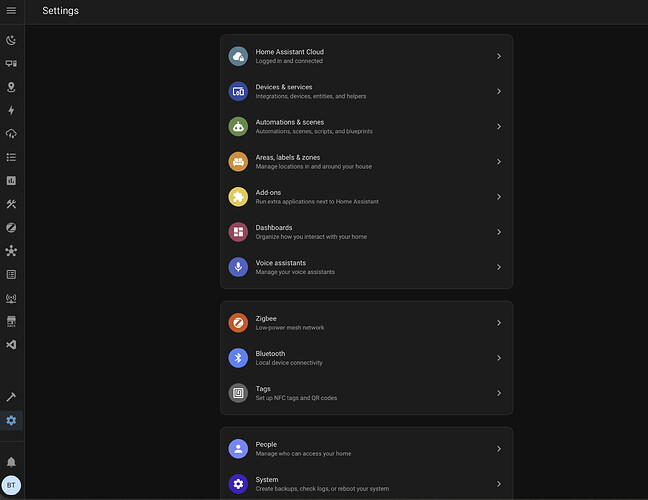This screenshot has width=648, height=500.
Task: Open the Zigbee sidebar icon
Action: click(11, 228)
